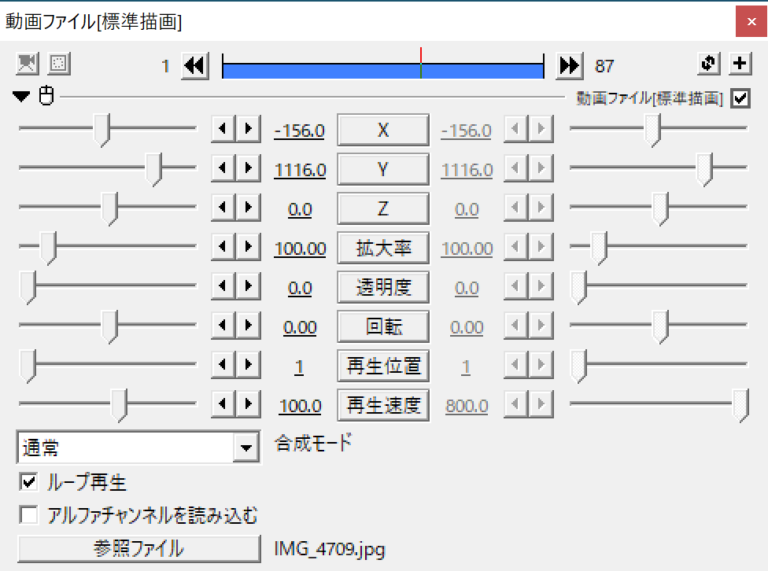Toggle the camera control icon at top left
Image resolution: width=768 pixels, height=571 pixels.
coord(28,65)
